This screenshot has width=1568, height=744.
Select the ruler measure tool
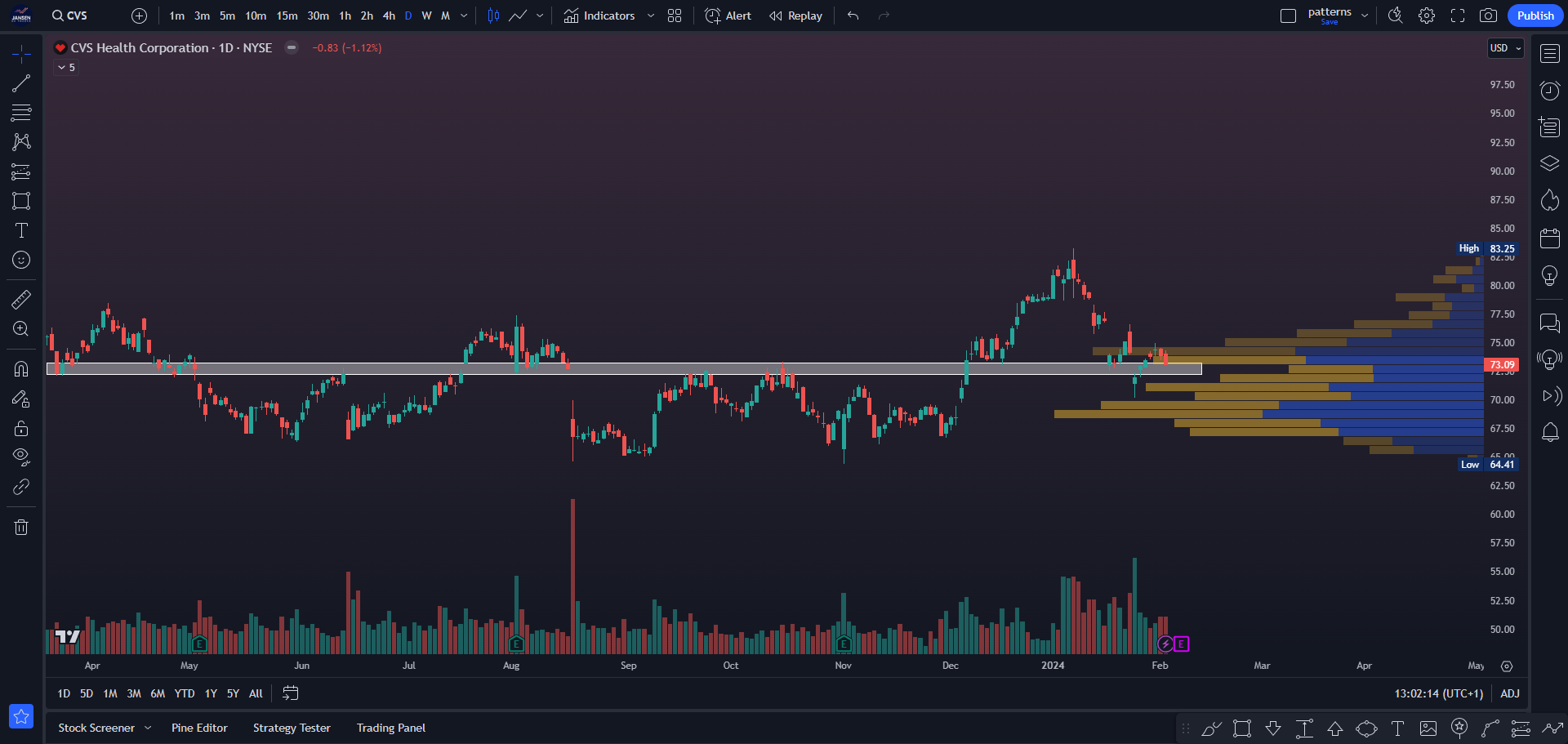pyautogui.click(x=21, y=300)
